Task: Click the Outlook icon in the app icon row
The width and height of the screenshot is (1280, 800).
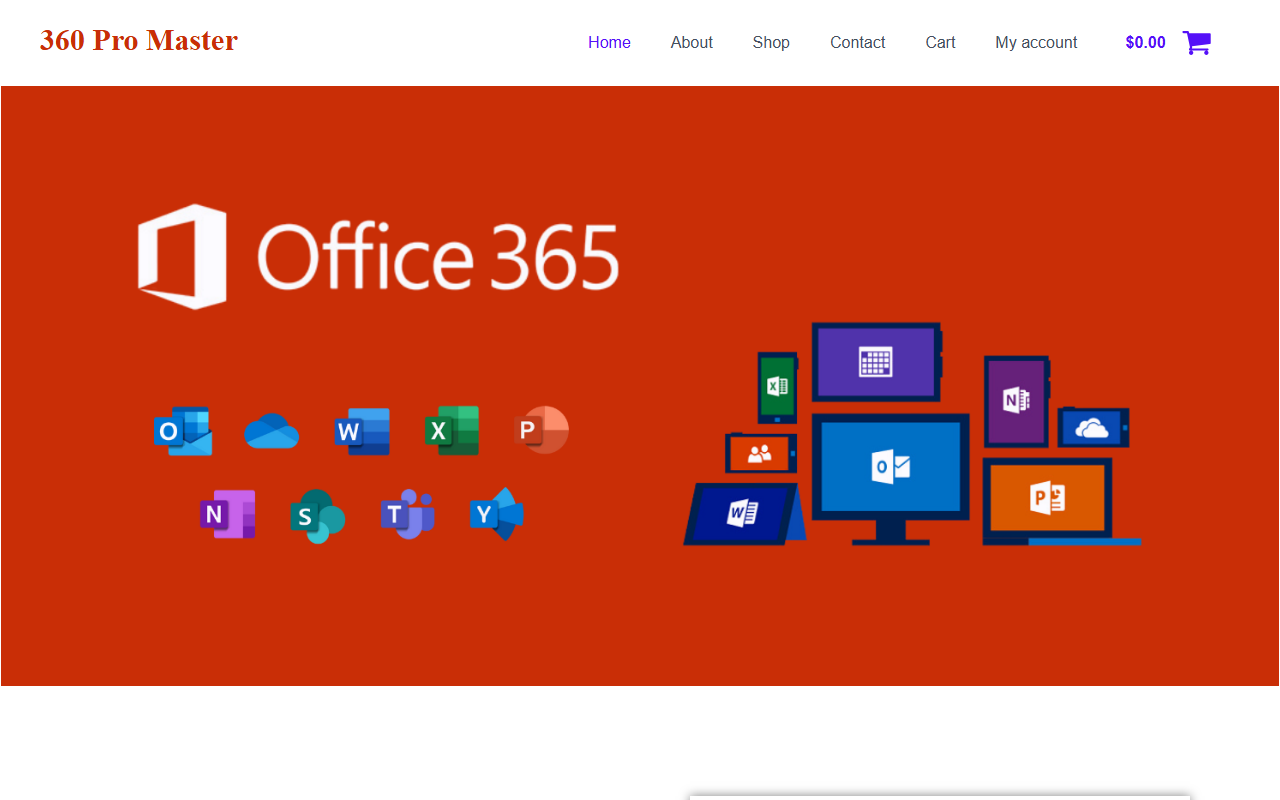Action: pyautogui.click(x=183, y=431)
